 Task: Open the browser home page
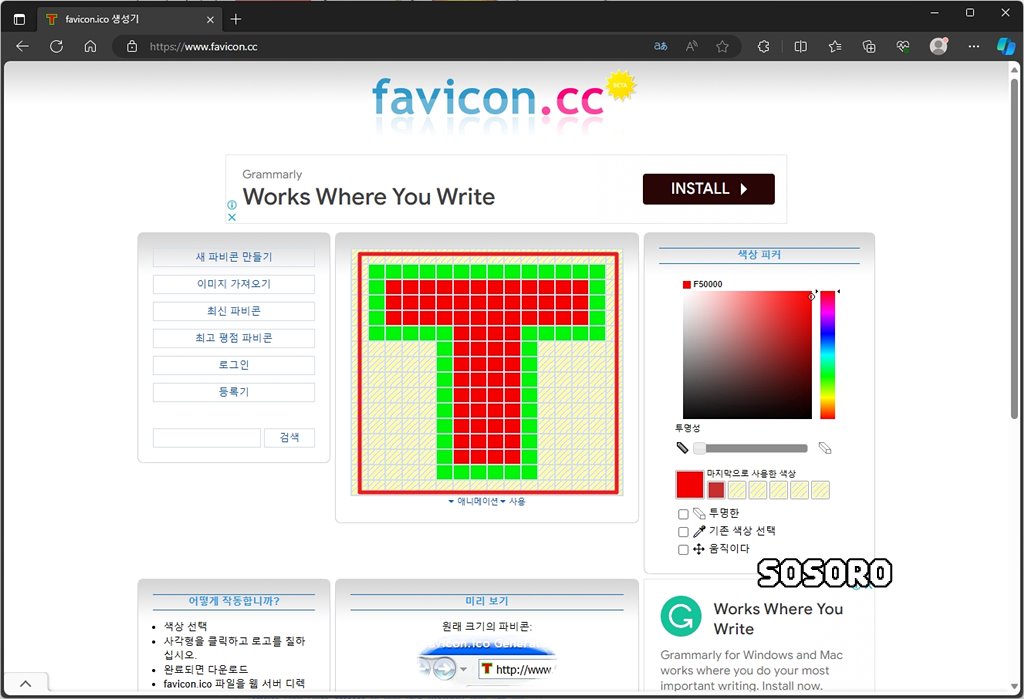(91, 46)
